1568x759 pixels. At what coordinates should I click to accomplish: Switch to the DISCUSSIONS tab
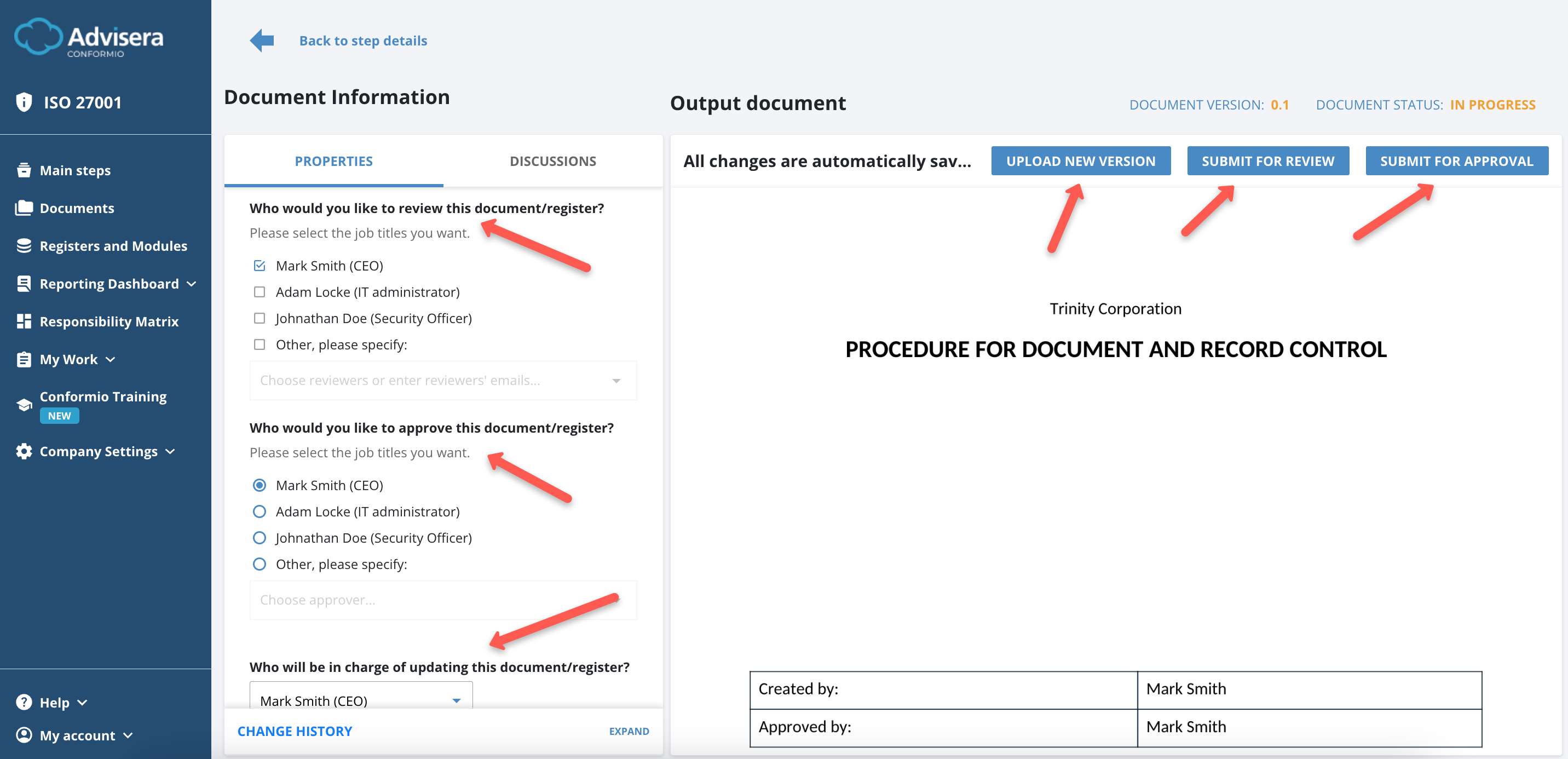coord(552,160)
